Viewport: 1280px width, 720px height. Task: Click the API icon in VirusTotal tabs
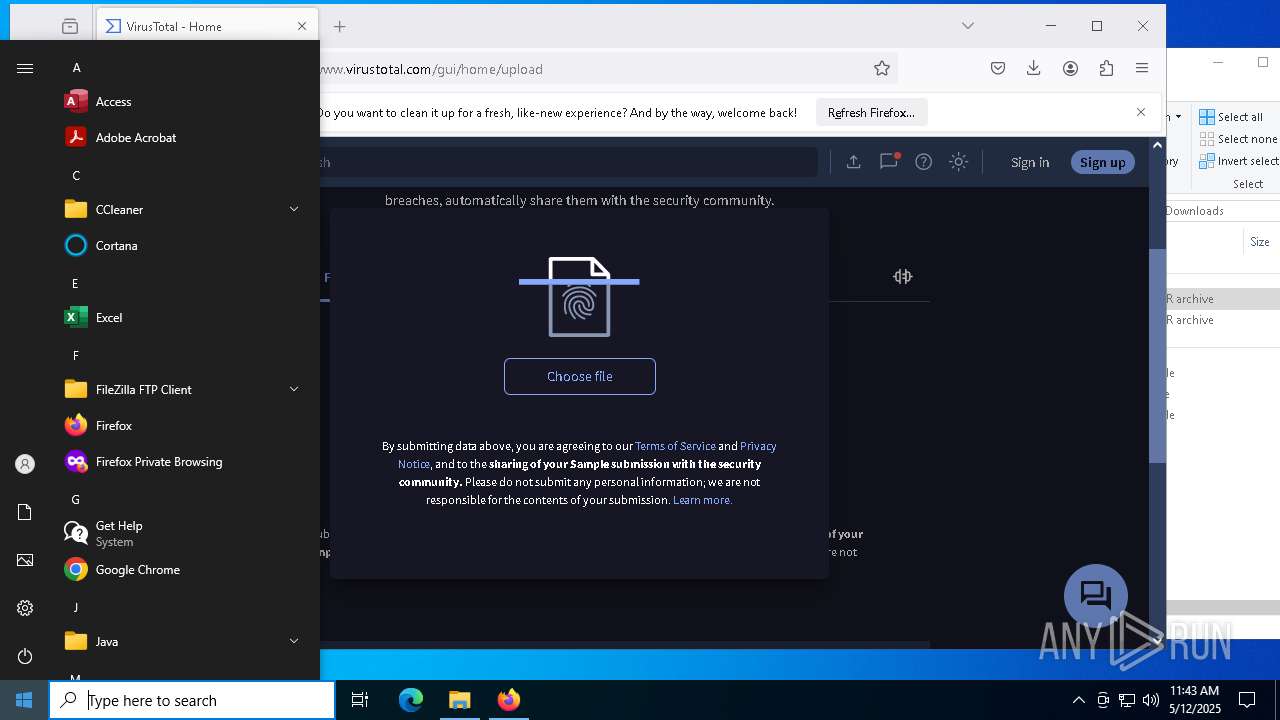tap(903, 276)
